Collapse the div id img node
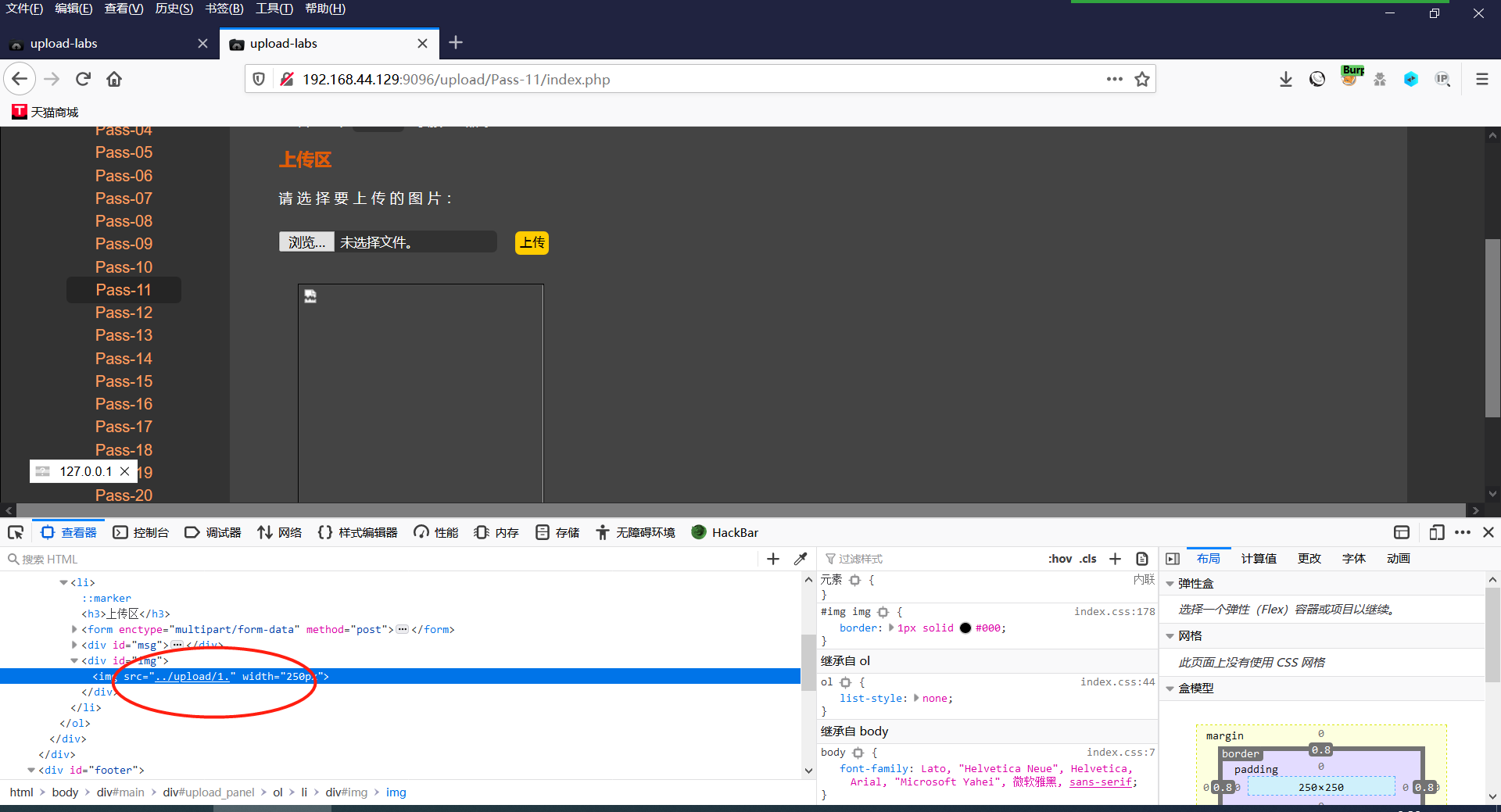 (75, 660)
